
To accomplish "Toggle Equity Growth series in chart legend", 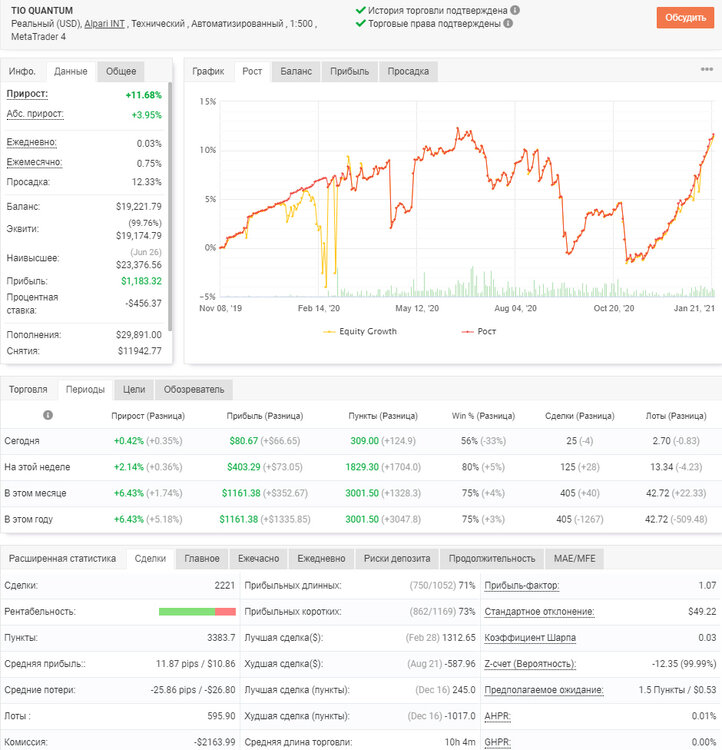I will pos(360,331).
